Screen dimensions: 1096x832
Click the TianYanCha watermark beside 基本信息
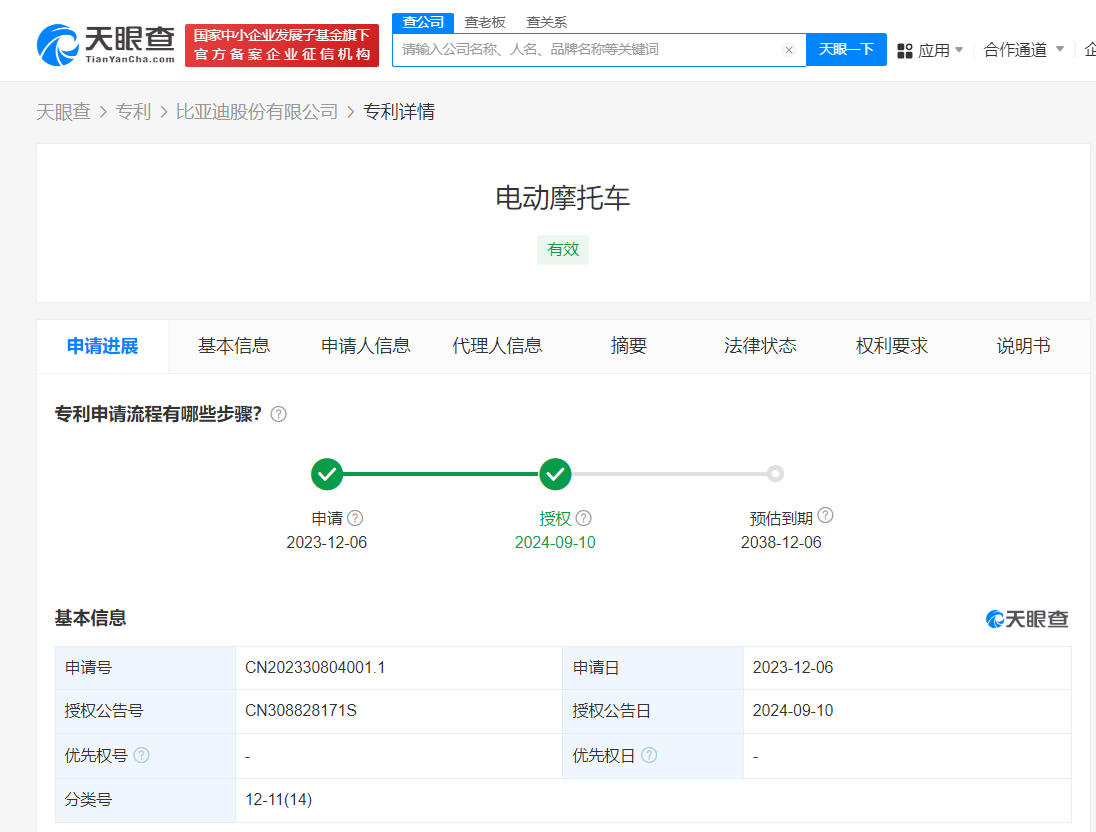1027,618
